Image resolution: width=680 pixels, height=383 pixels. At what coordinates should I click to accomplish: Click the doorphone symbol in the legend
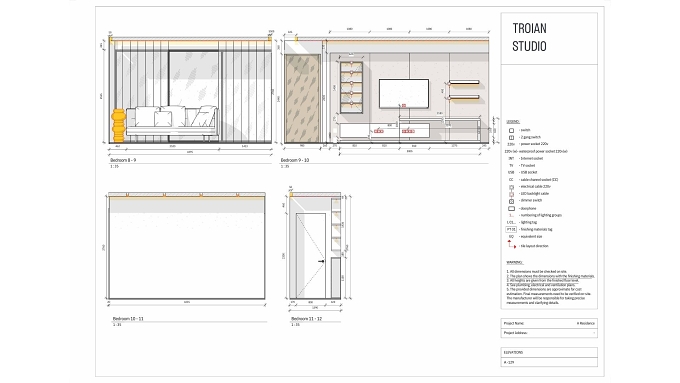pos(511,209)
